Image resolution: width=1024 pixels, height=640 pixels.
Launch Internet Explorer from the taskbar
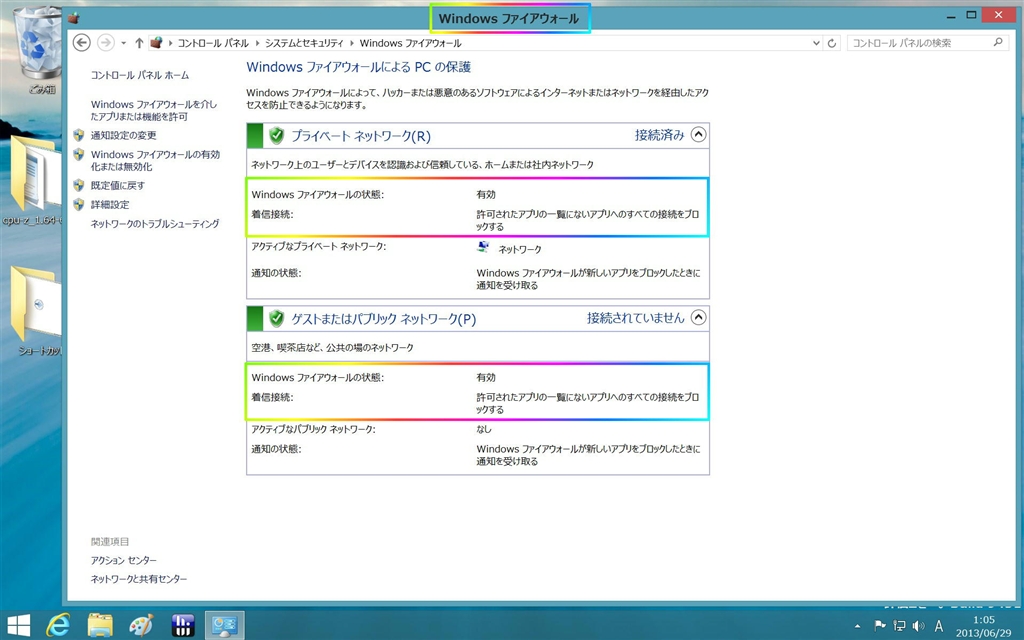(x=57, y=625)
